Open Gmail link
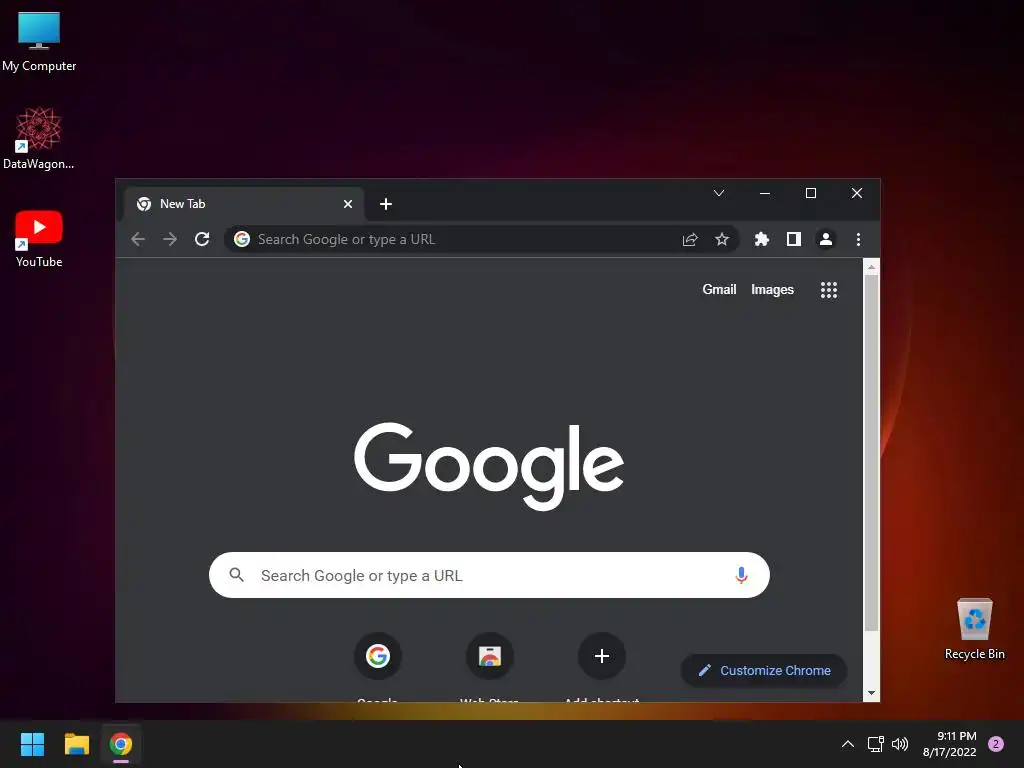This screenshot has width=1024, height=768. 719,290
